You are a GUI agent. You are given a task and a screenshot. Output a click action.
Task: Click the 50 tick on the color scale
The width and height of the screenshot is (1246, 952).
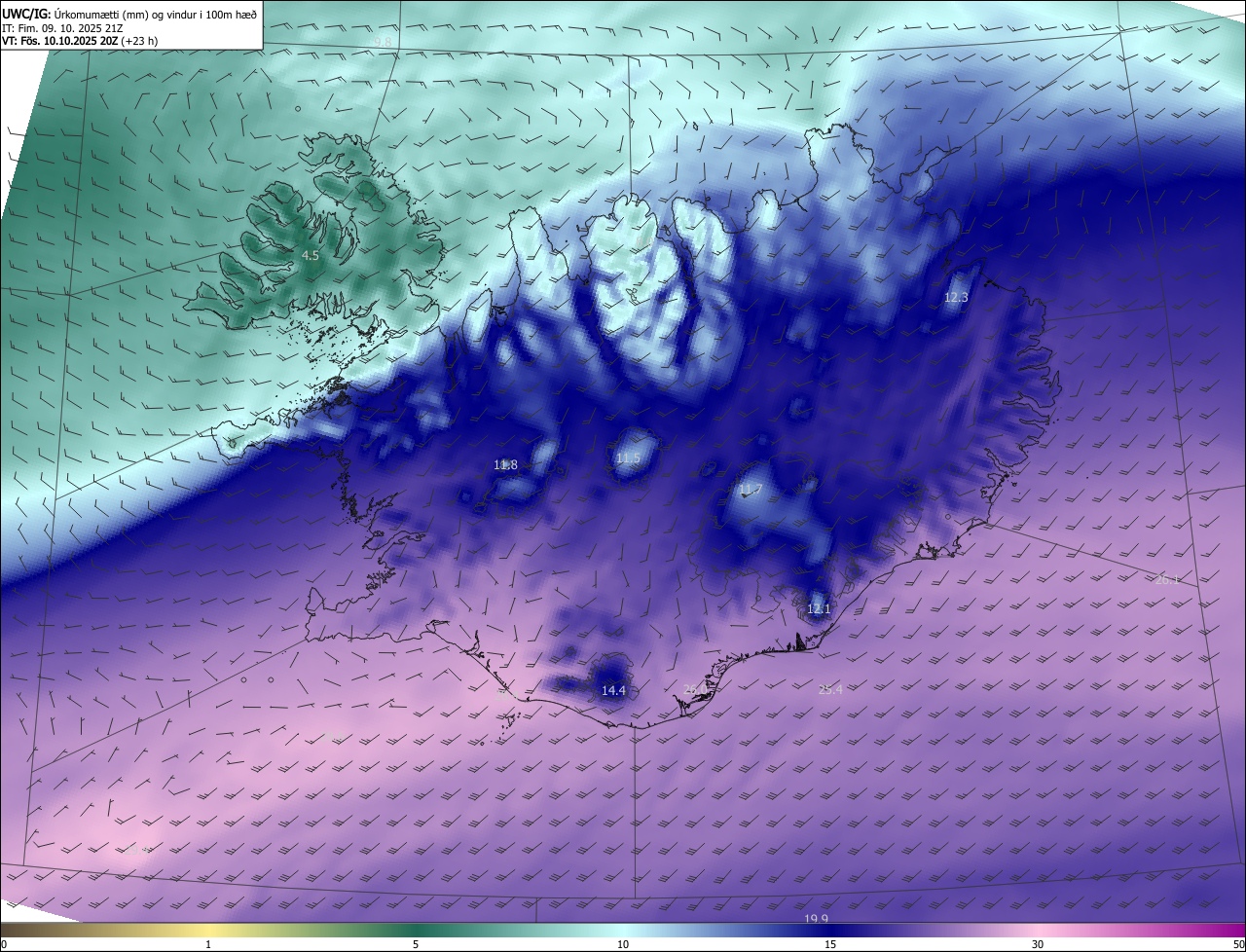pos(1238,945)
